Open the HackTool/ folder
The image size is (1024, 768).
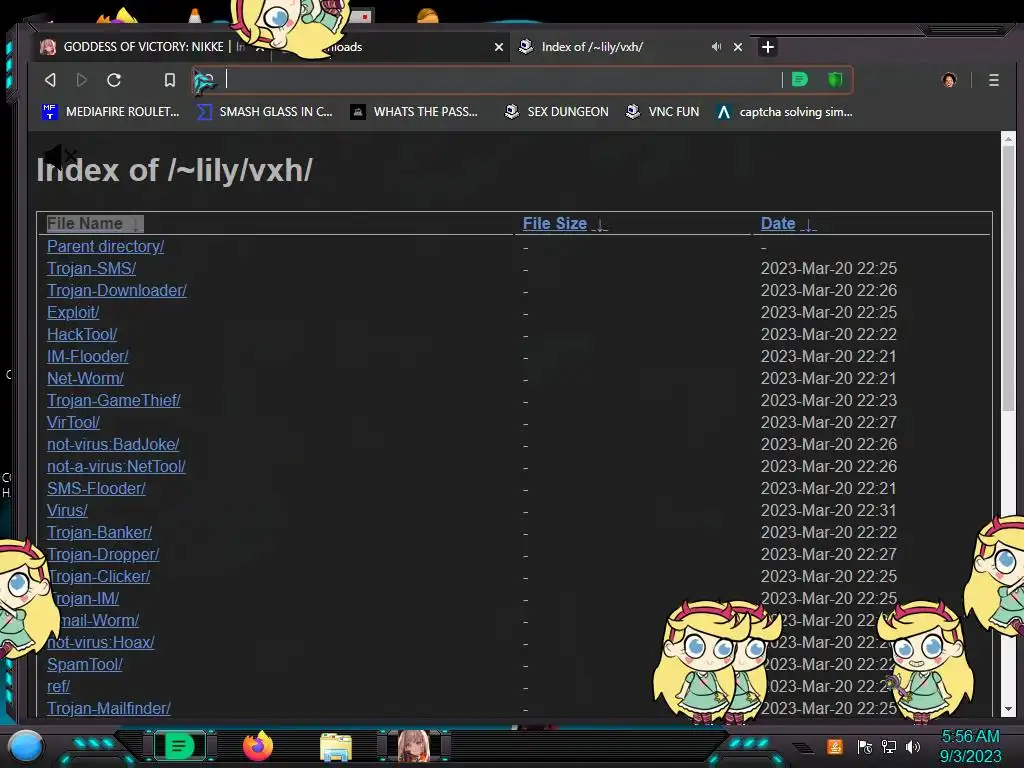tap(82, 334)
